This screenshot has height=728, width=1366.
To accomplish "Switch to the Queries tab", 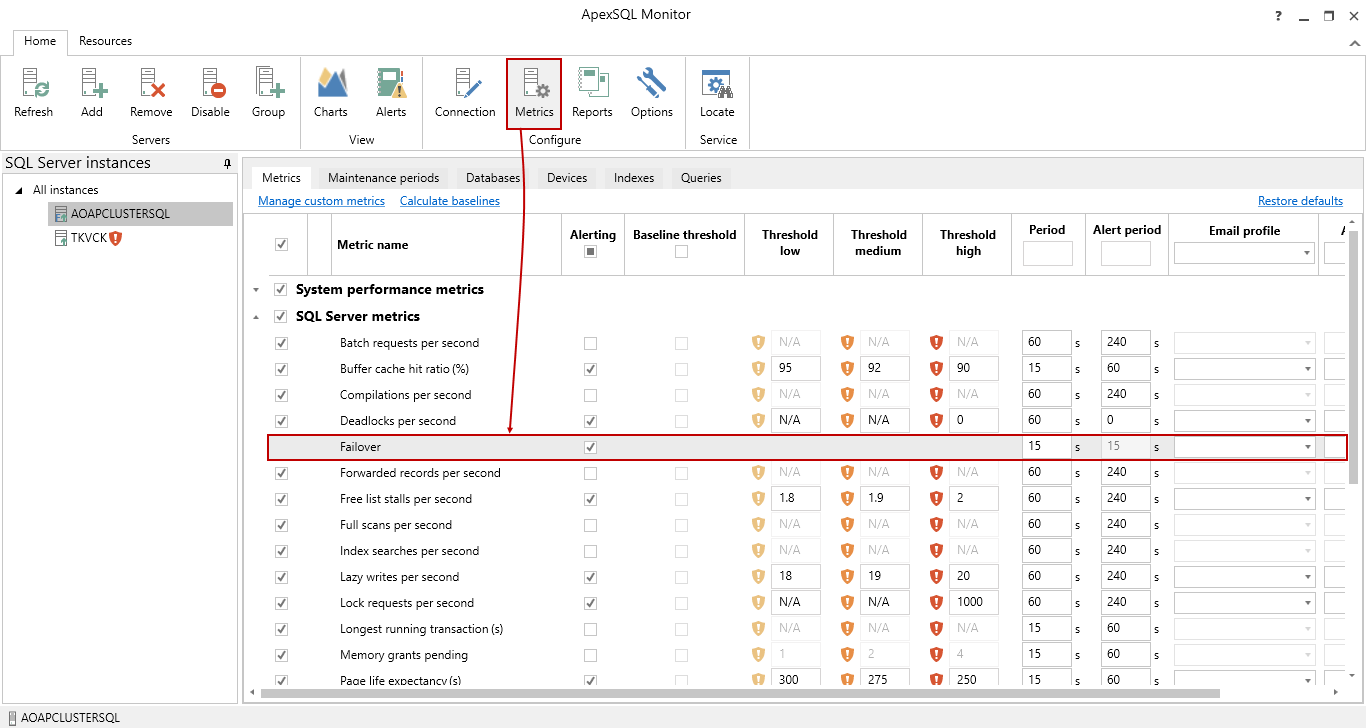I will [701, 178].
